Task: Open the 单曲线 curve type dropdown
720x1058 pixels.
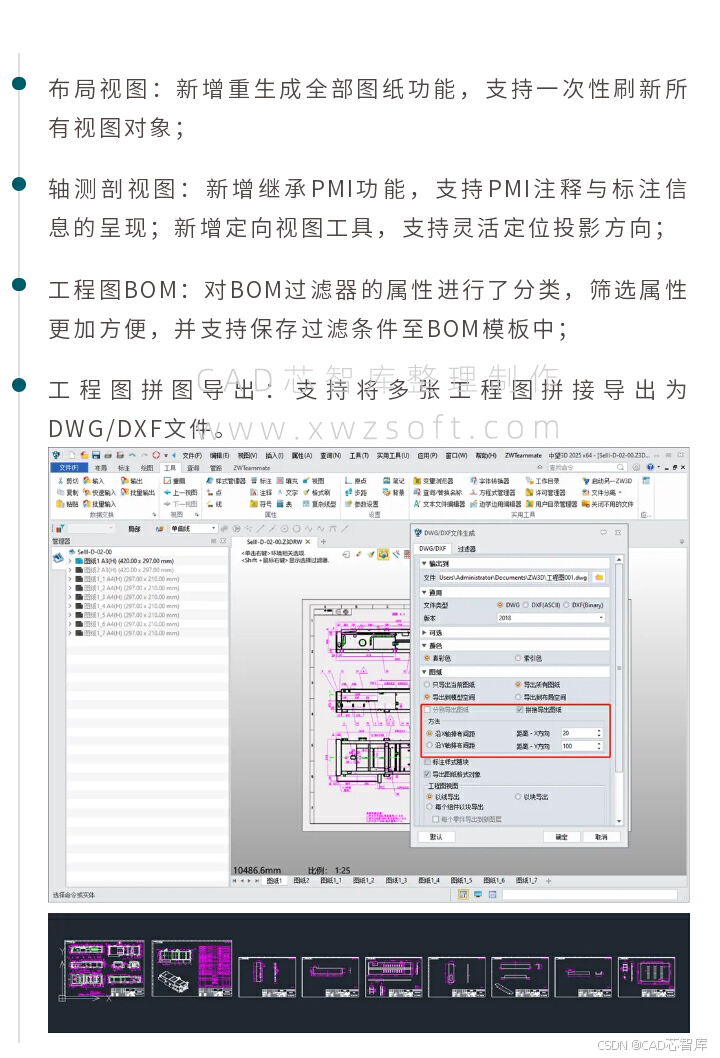Action: [193, 529]
